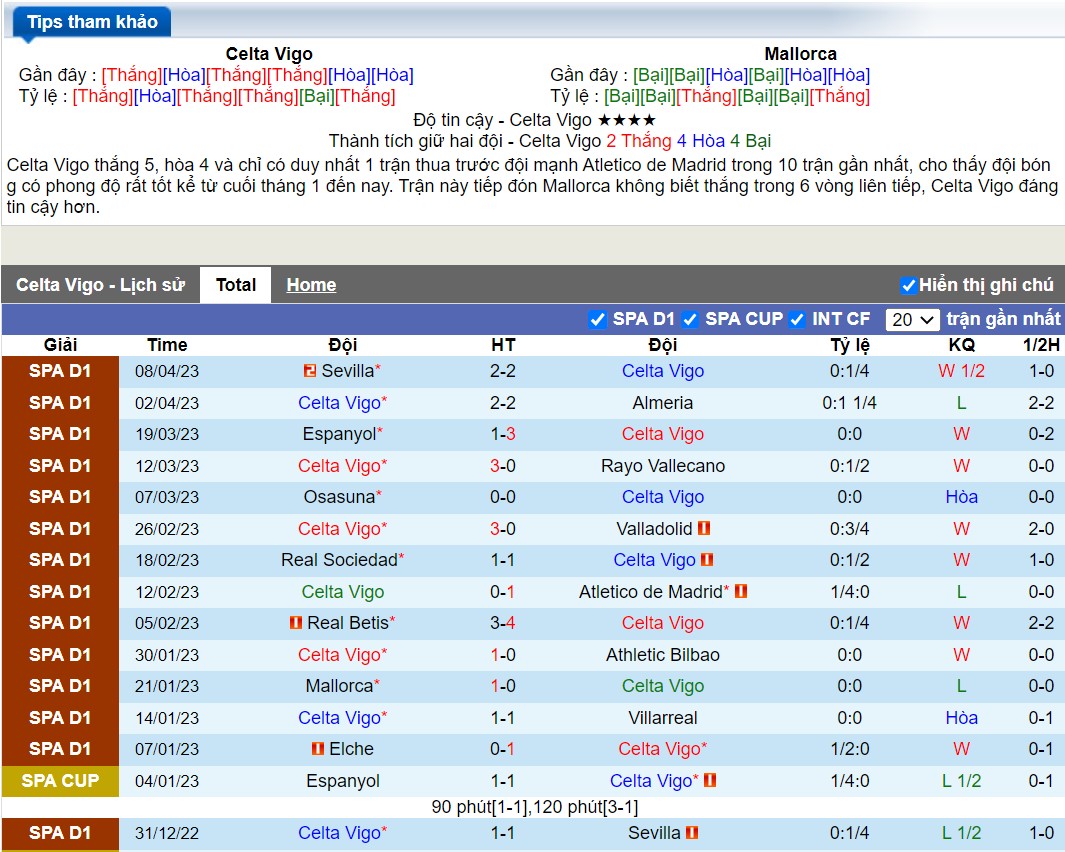Viewport: 1065px width, 852px height.
Task: Select Hòa result in Osasuna row
Action: [961, 497]
